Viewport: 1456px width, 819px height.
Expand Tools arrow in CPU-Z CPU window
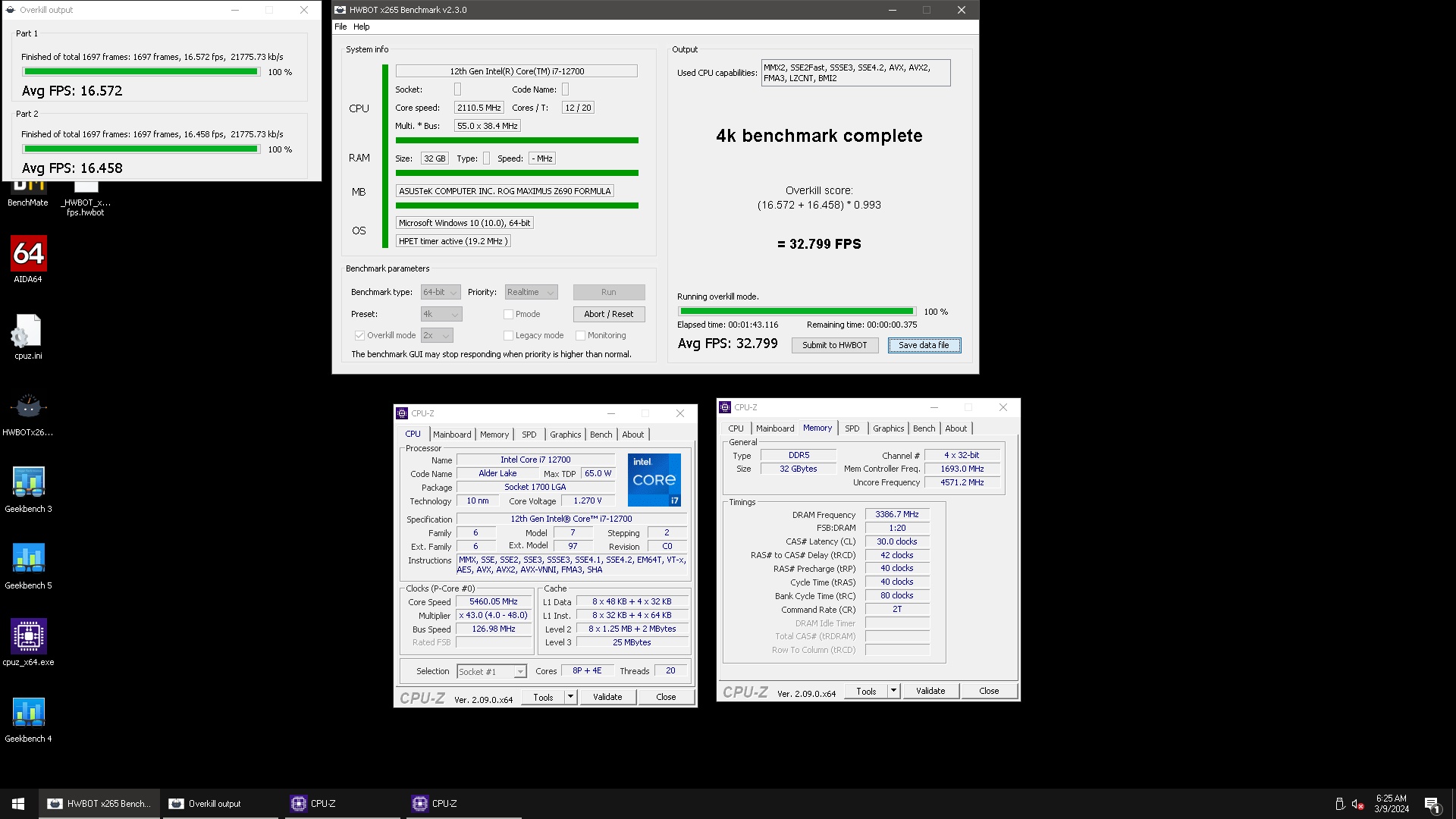[571, 697]
